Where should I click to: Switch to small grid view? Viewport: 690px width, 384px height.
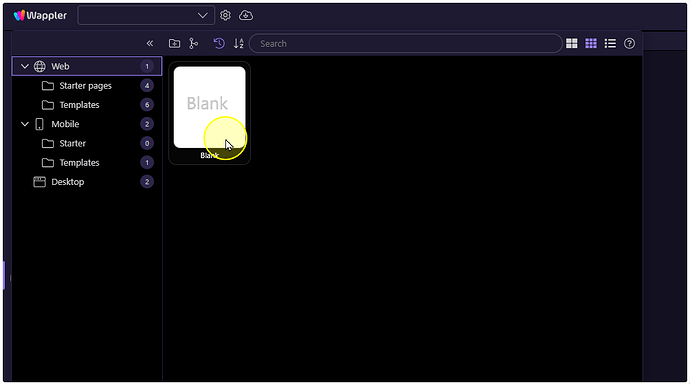(591, 44)
